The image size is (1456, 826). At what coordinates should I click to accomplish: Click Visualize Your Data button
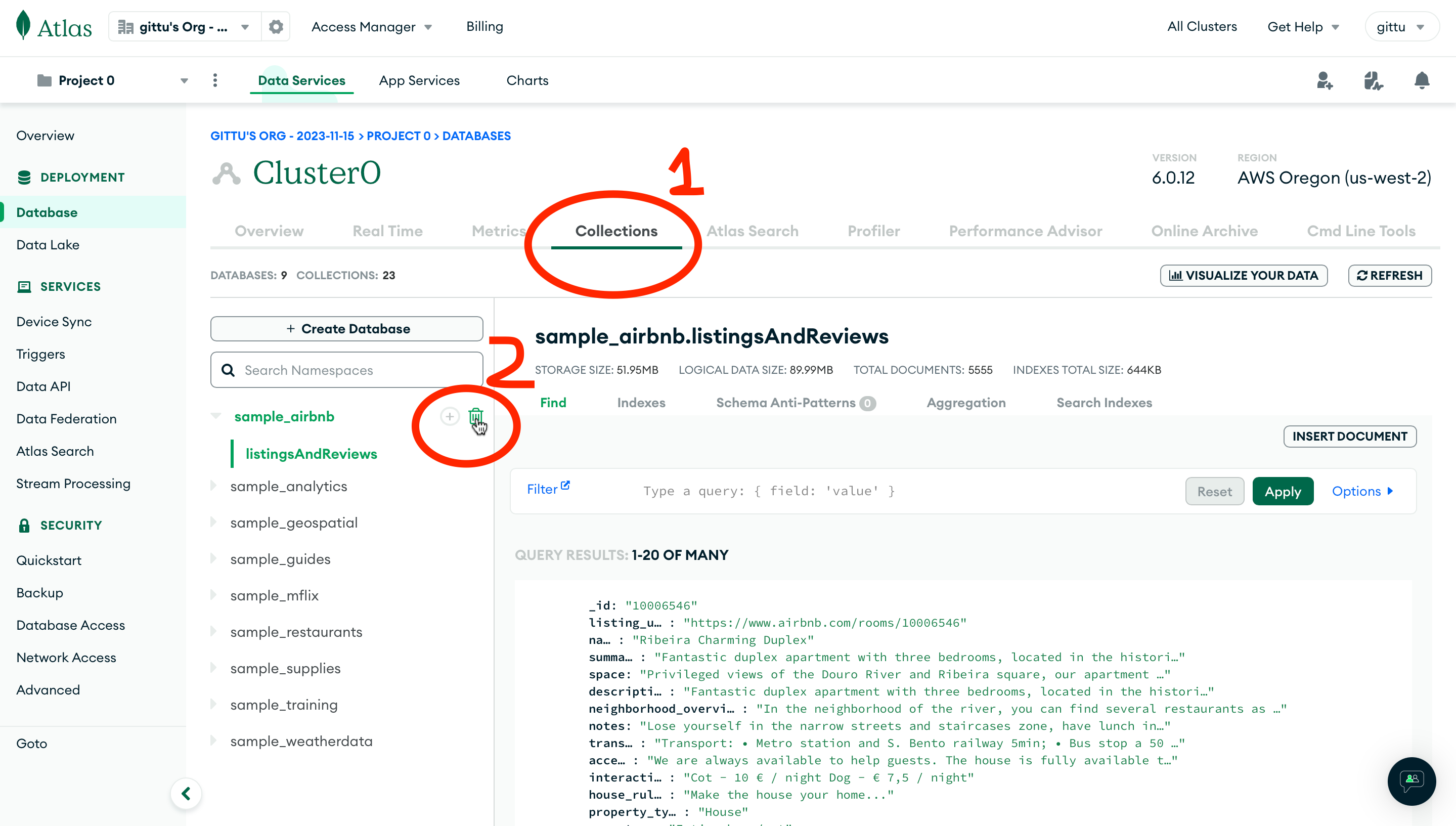pos(1243,276)
